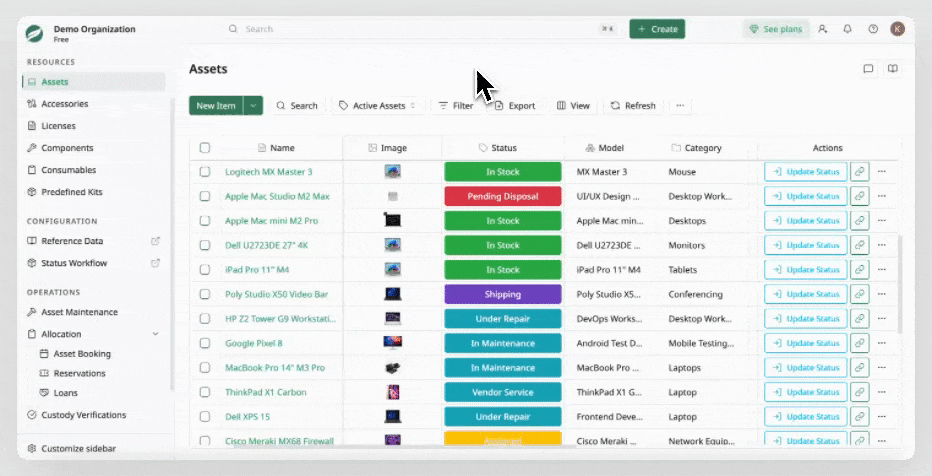Image resolution: width=932 pixels, height=476 pixels.
Task: Open the Filter option in toolbar
Action: [456, 106]
